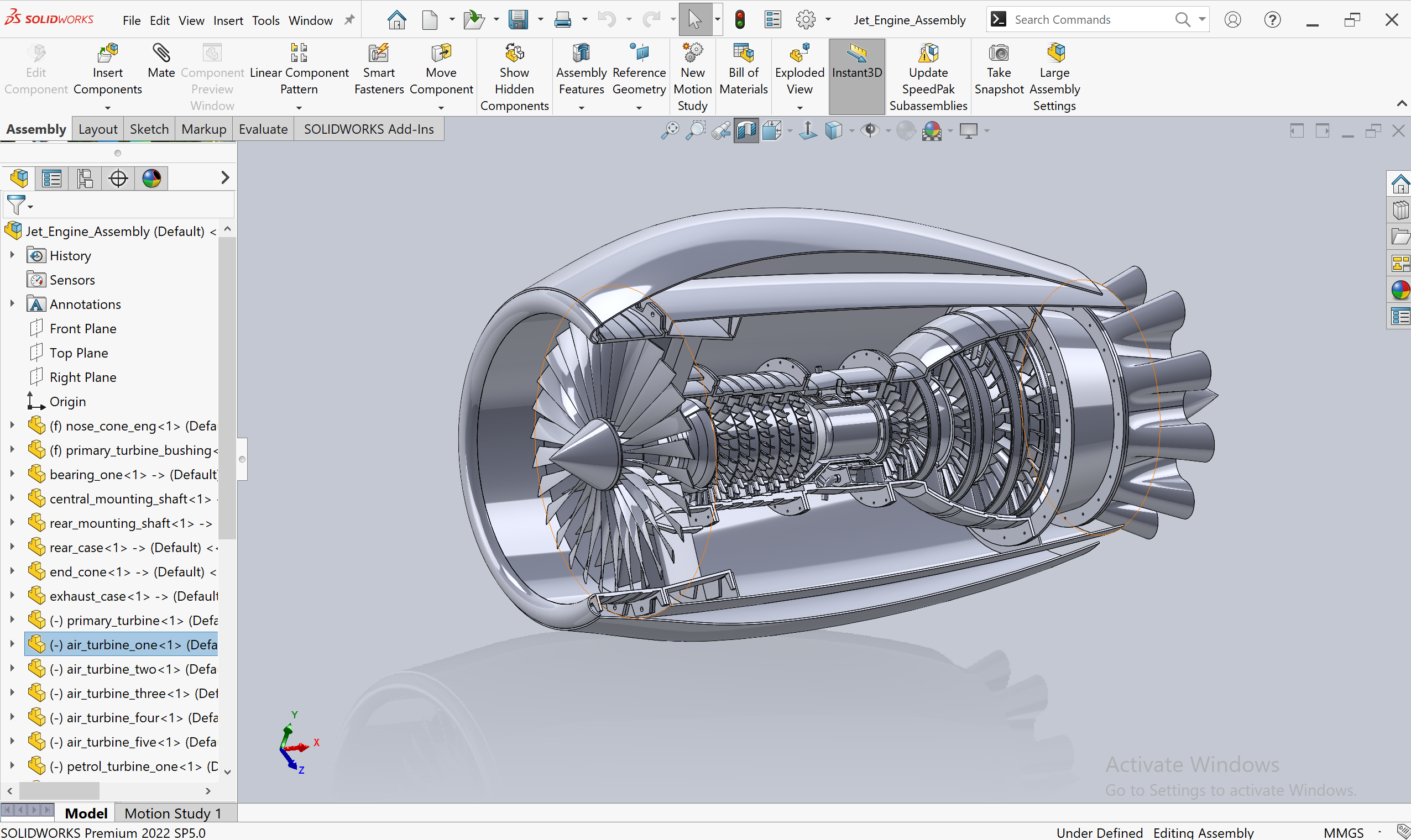The height and width of the screenshot is (840, 1411).
Task: Expand the History tree node
Action: pyautogui.click(x=12, y=255)
